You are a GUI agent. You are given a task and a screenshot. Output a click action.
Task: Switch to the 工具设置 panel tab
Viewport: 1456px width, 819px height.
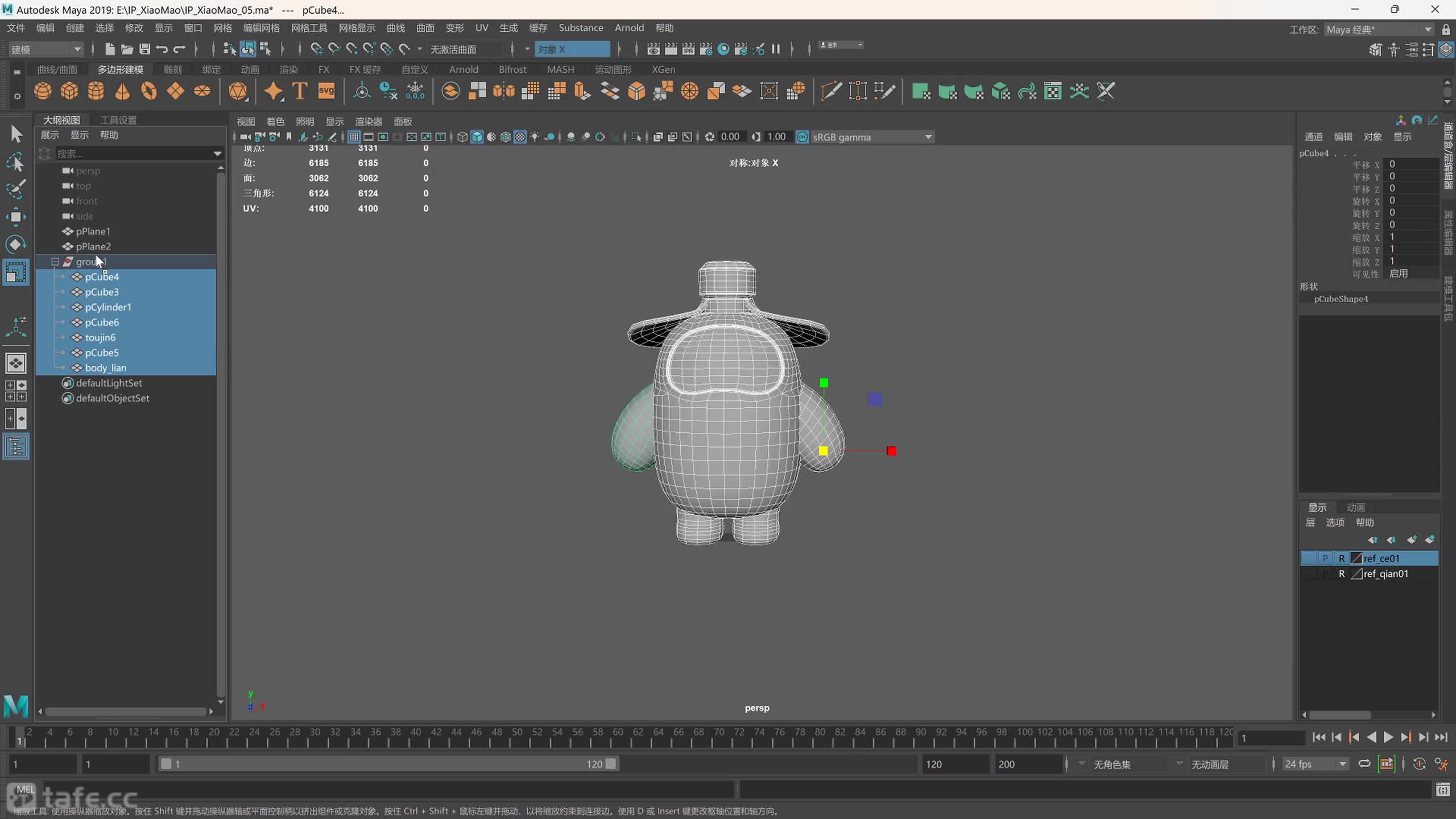point(118,120)
